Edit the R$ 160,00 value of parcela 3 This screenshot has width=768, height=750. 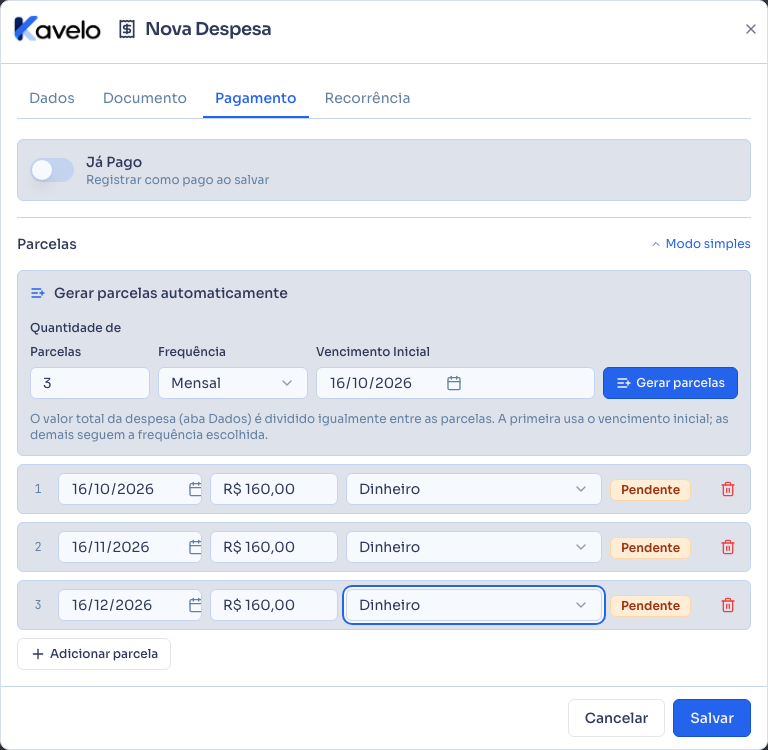click(x=274, y=605)
